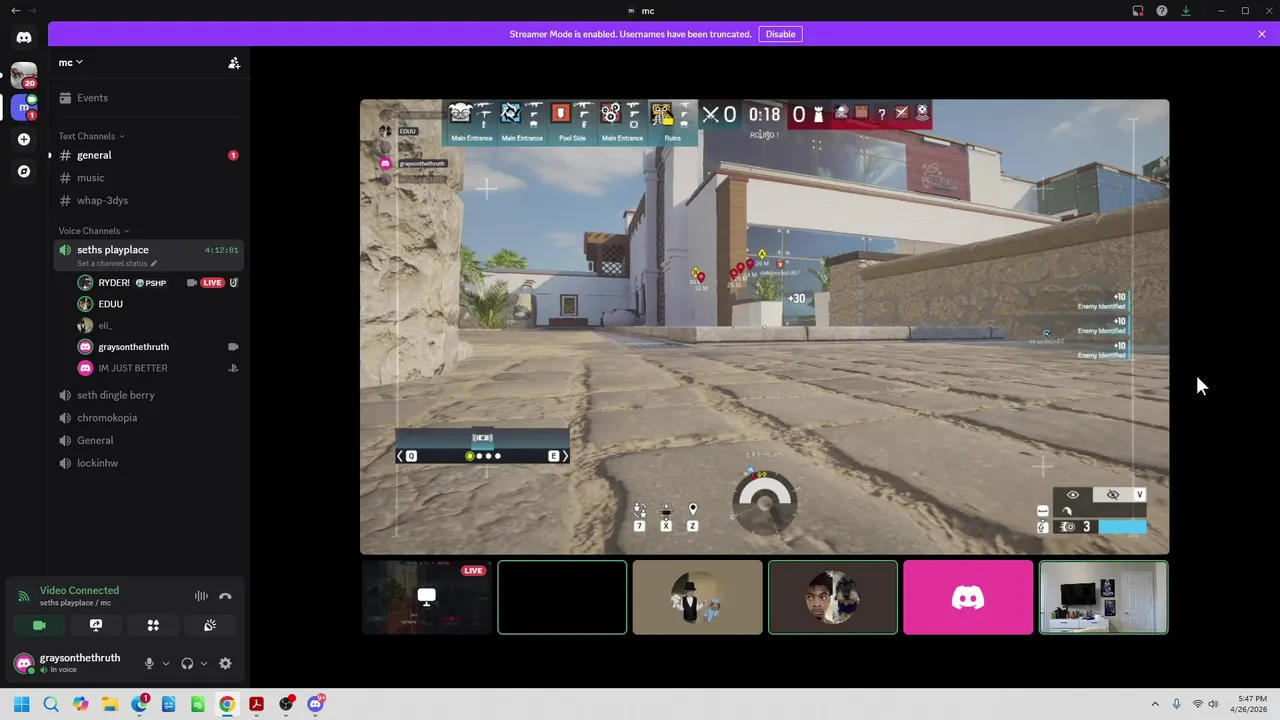
Task: Turn off camera with green video button
Action: click(39, 625)
